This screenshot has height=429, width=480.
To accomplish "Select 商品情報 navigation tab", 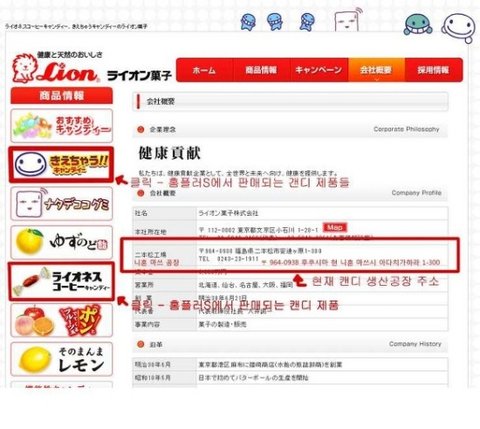I will pyautogui.click(x=262, y=70).
